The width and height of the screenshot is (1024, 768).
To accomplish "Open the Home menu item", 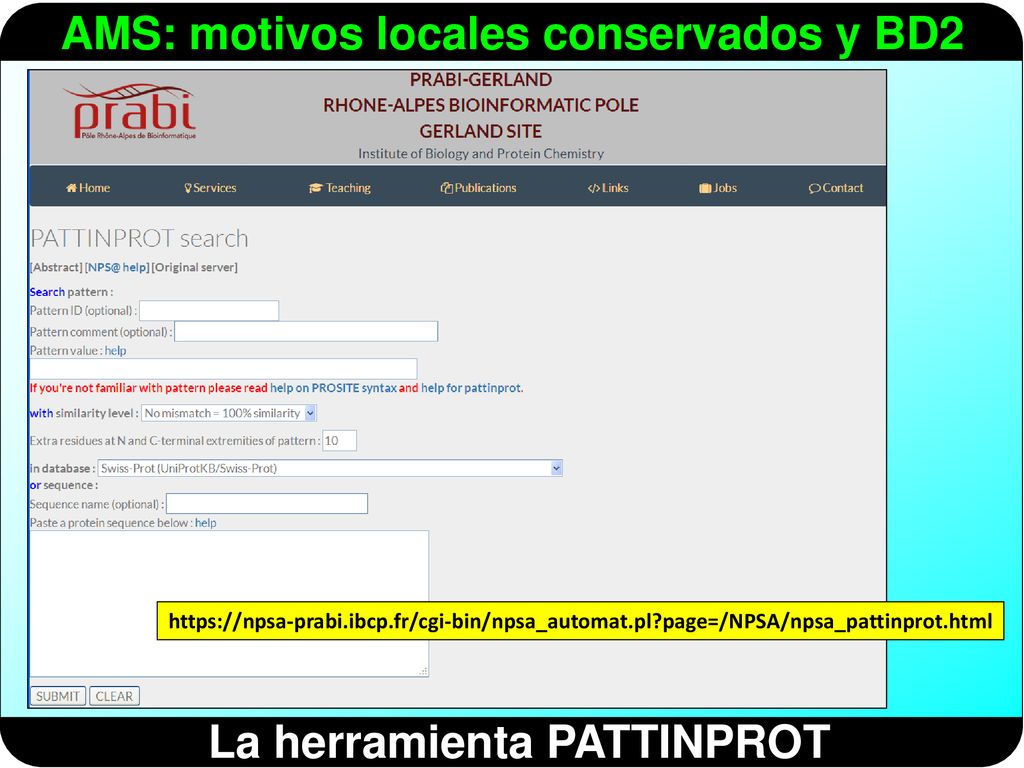I will [x=88, y=188].
